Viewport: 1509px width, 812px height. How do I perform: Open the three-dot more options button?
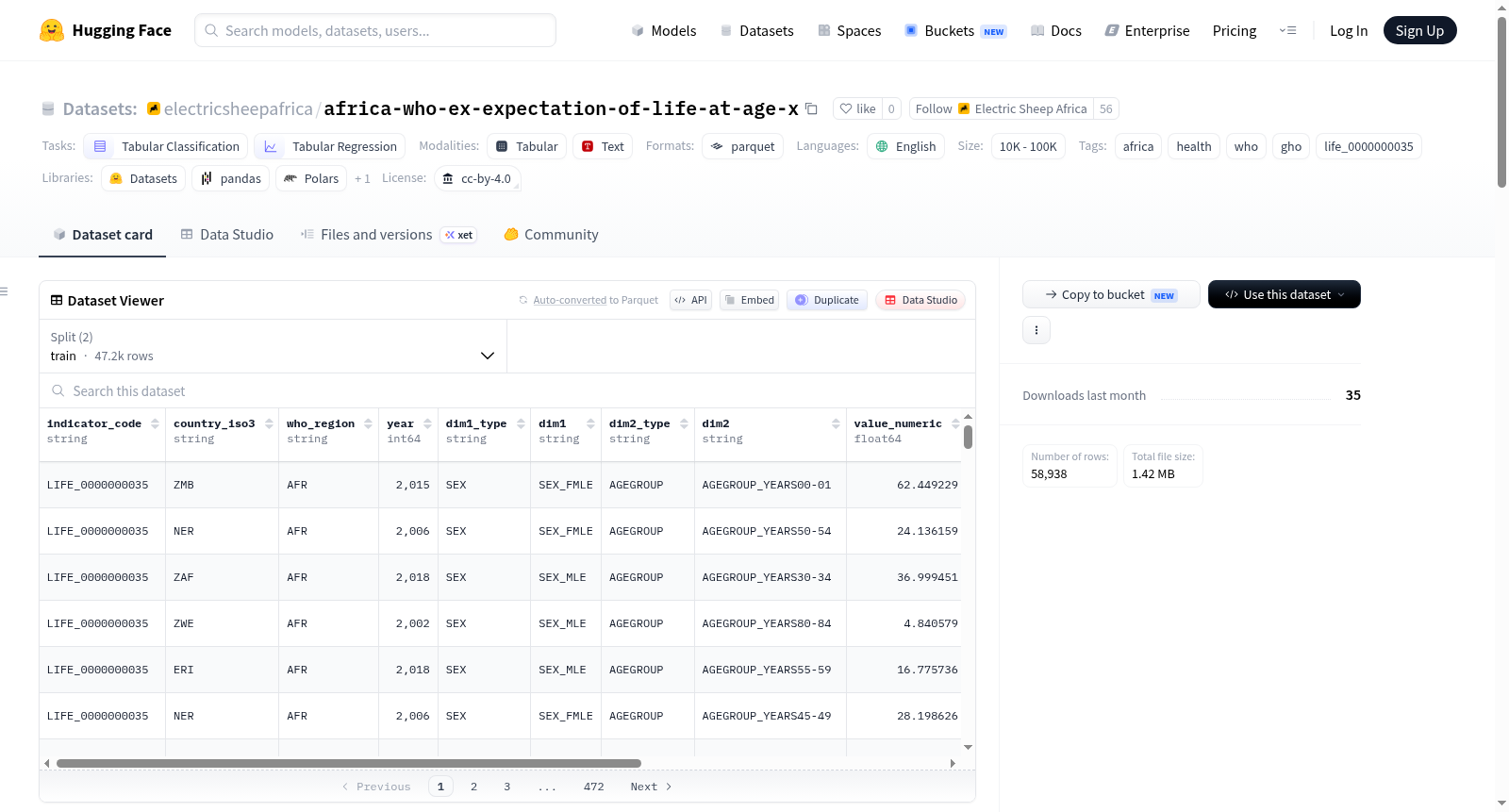pyautogui.click(x=1036, y=330)
